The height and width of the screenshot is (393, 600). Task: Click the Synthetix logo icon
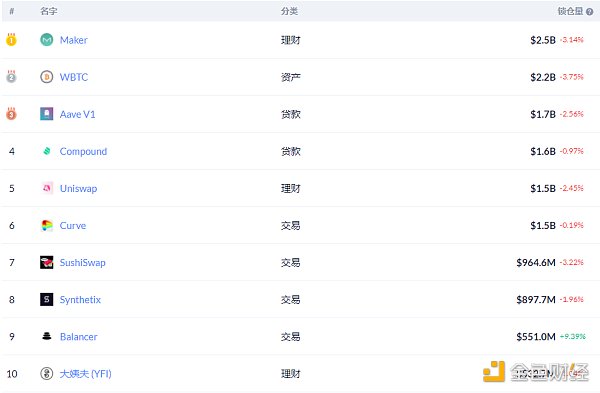[47, 300]
